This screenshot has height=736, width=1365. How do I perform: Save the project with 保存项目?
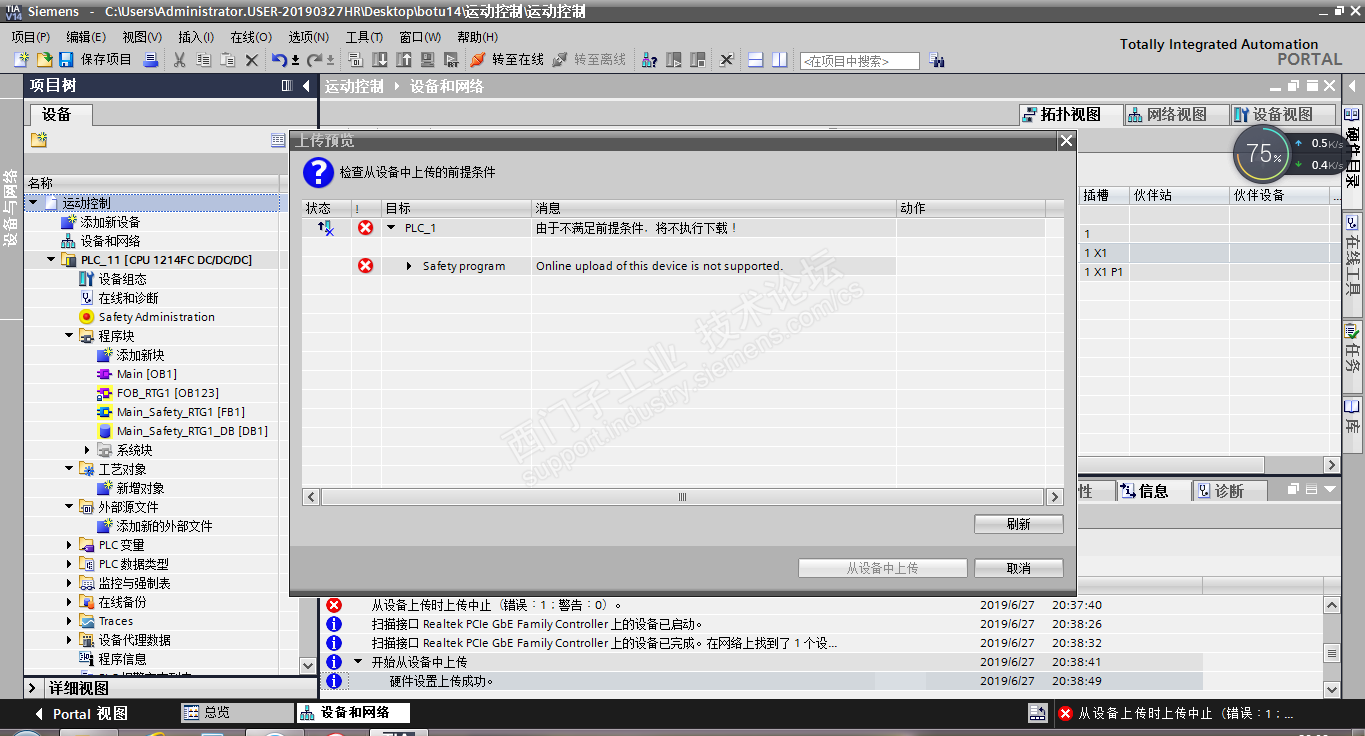[96, 60]
